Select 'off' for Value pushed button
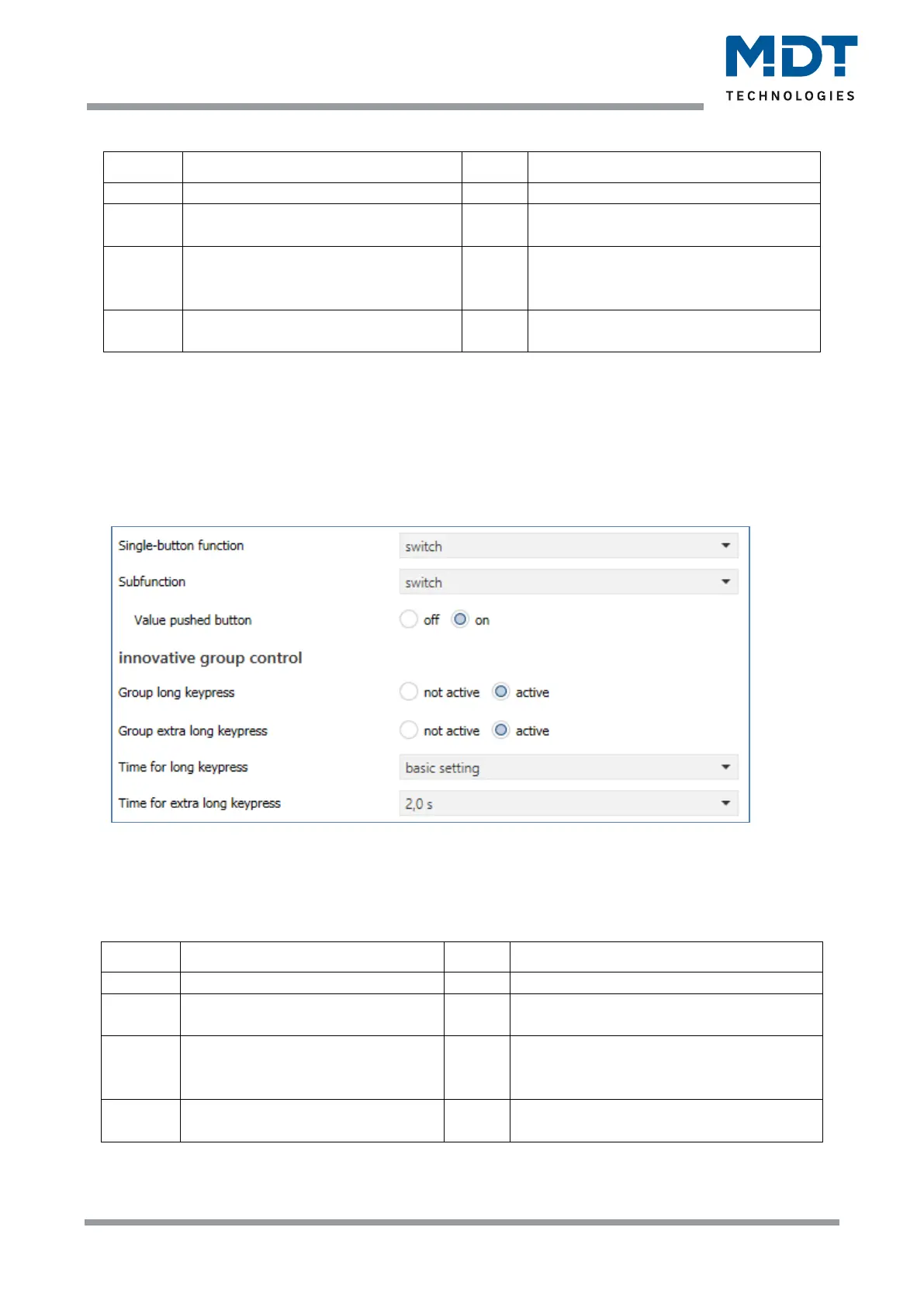This screenshot has width=924, height=1307. (x=409, y=619)
